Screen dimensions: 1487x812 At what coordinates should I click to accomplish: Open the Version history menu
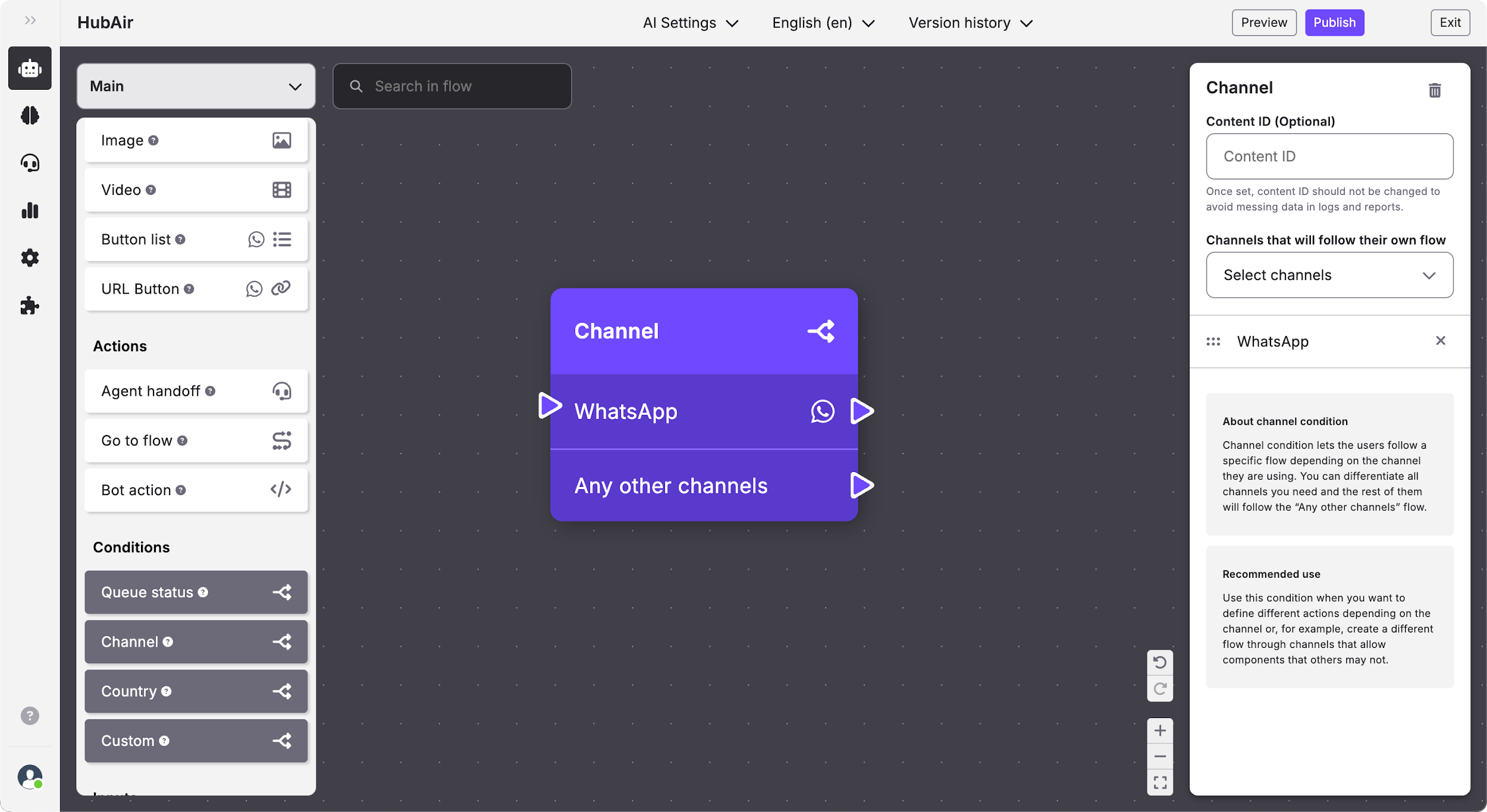click(x=970, y=23)
